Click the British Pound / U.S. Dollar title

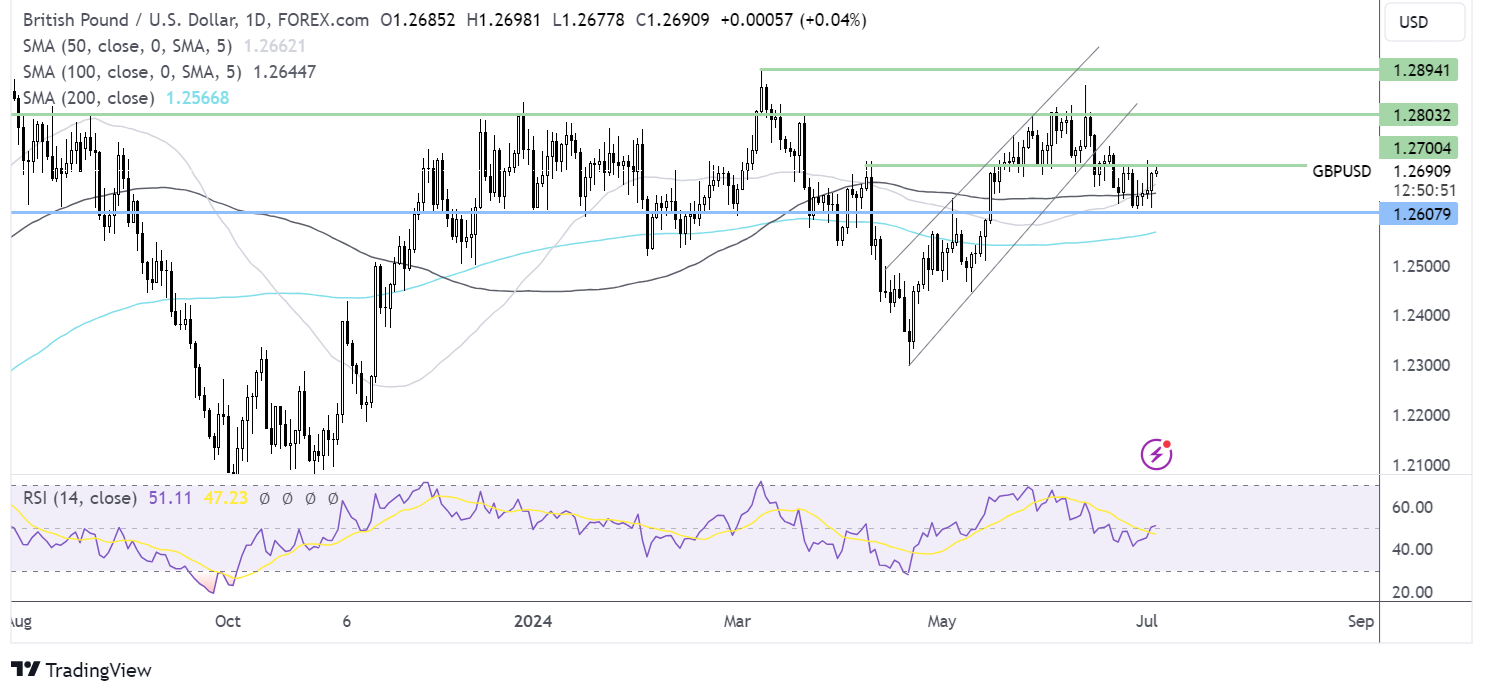click(131, 20)
